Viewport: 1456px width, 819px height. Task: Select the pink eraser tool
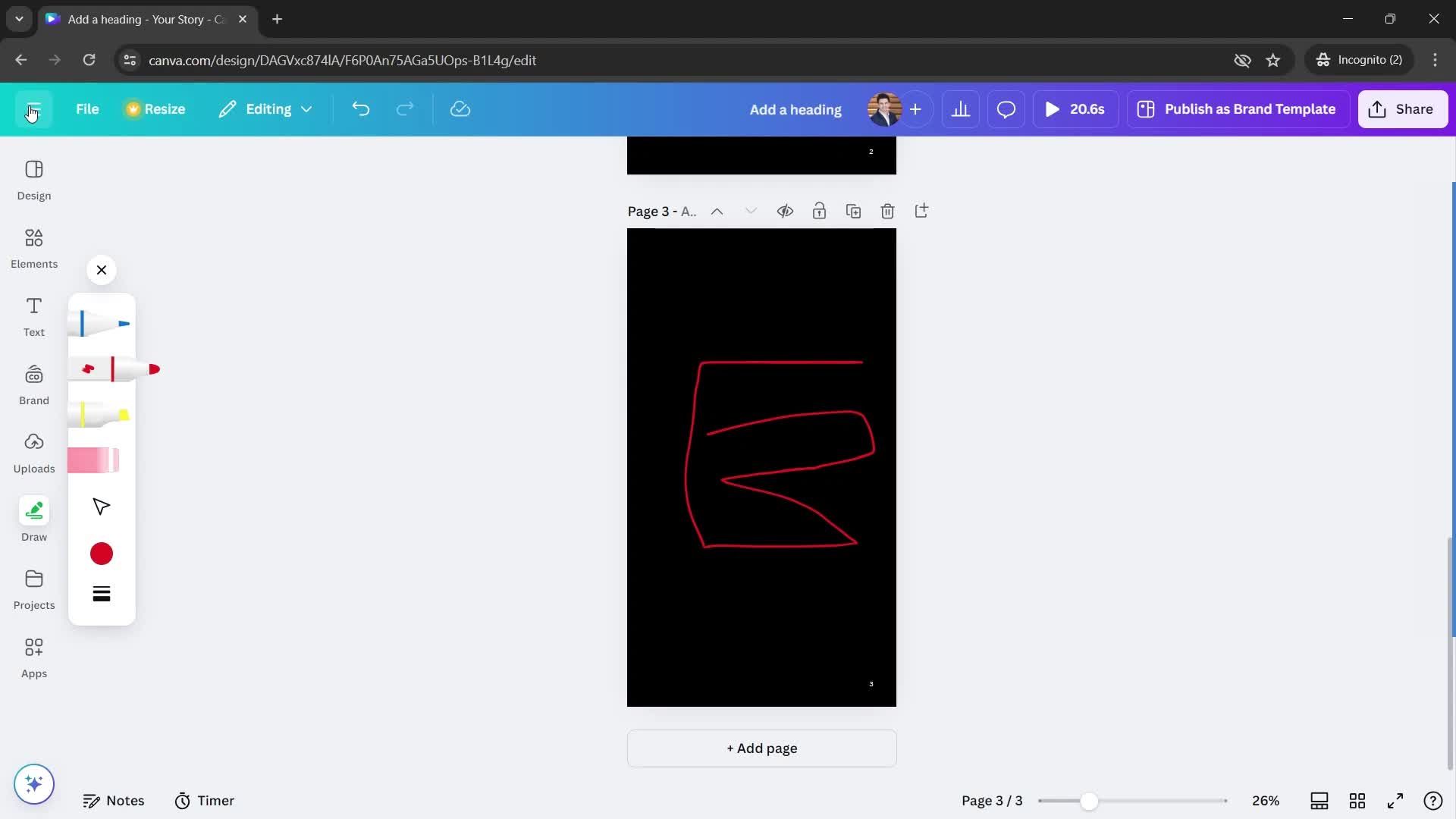[x=93, y=460]
